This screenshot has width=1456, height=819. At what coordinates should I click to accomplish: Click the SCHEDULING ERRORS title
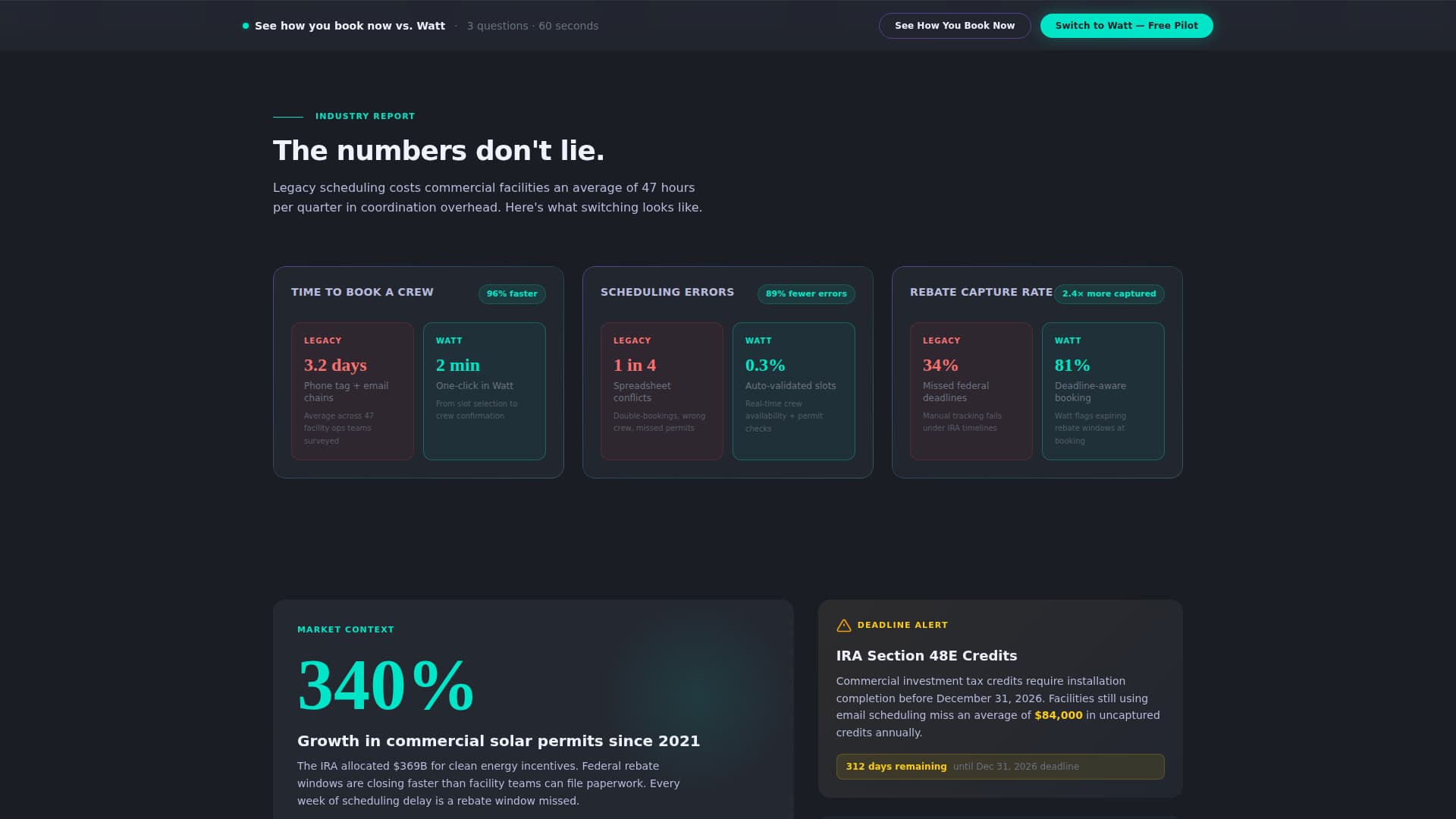667,293
